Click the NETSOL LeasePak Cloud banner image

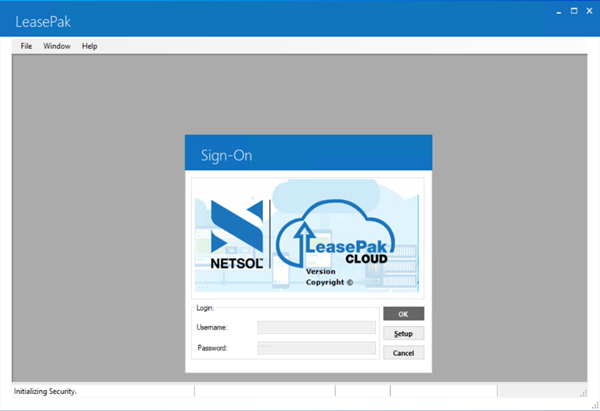tap(307, 236)
